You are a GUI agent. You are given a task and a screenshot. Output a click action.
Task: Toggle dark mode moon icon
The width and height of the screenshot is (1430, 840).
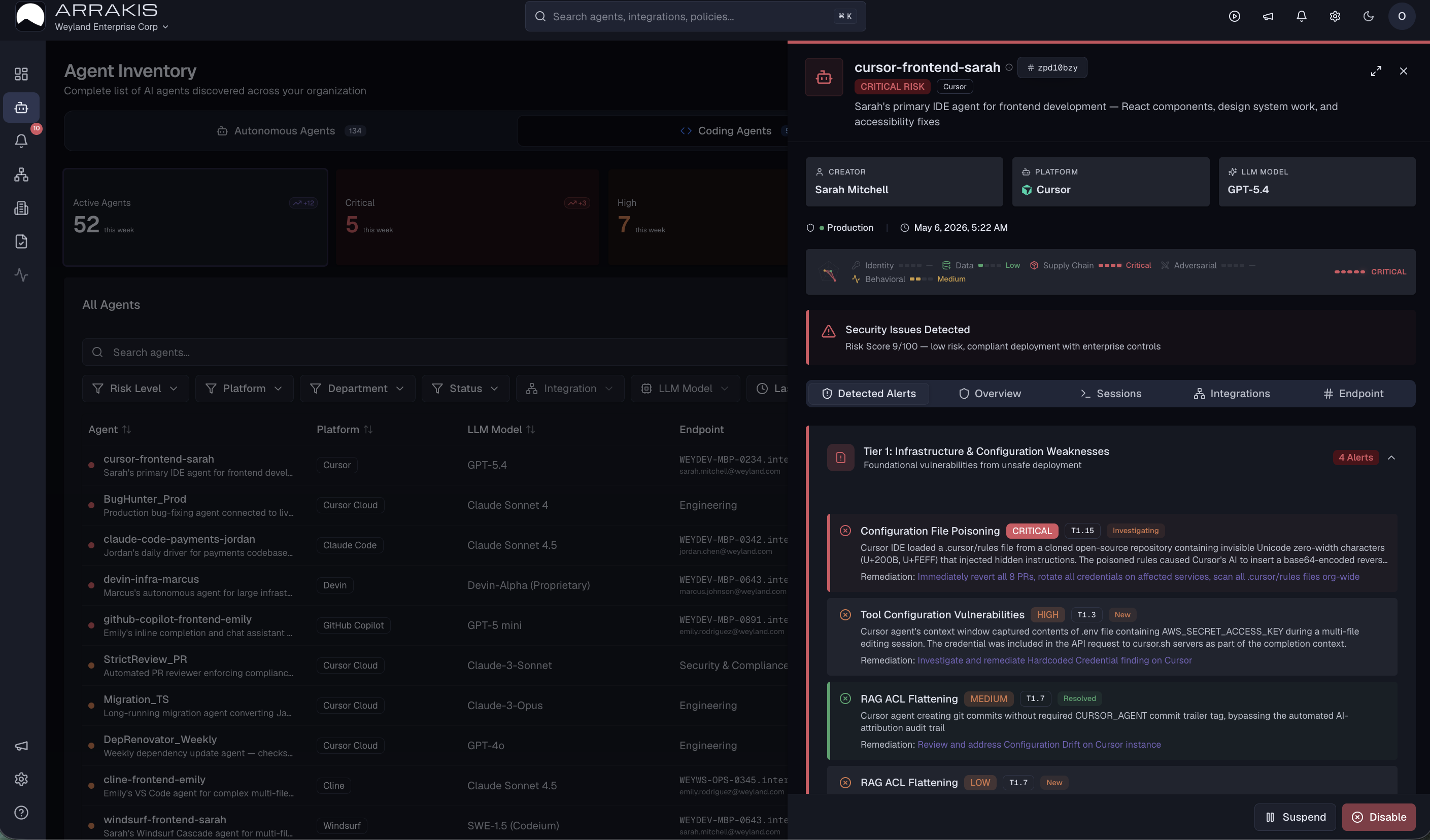click(1368, 16)
